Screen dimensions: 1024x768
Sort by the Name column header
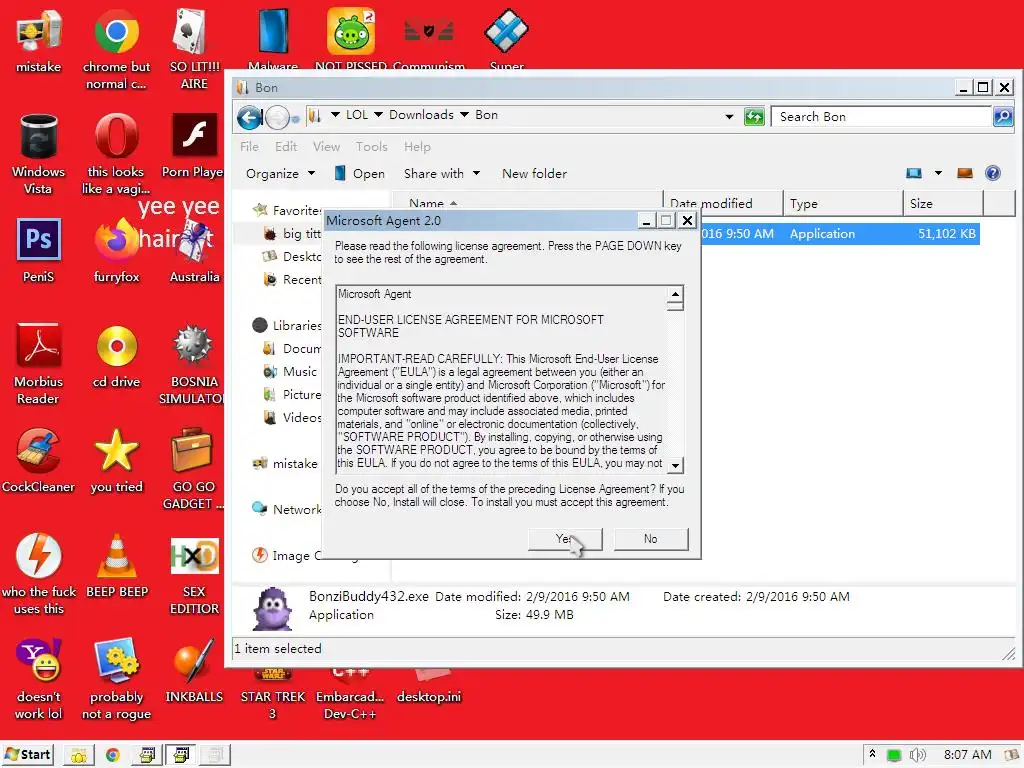[x=526, y=203]
